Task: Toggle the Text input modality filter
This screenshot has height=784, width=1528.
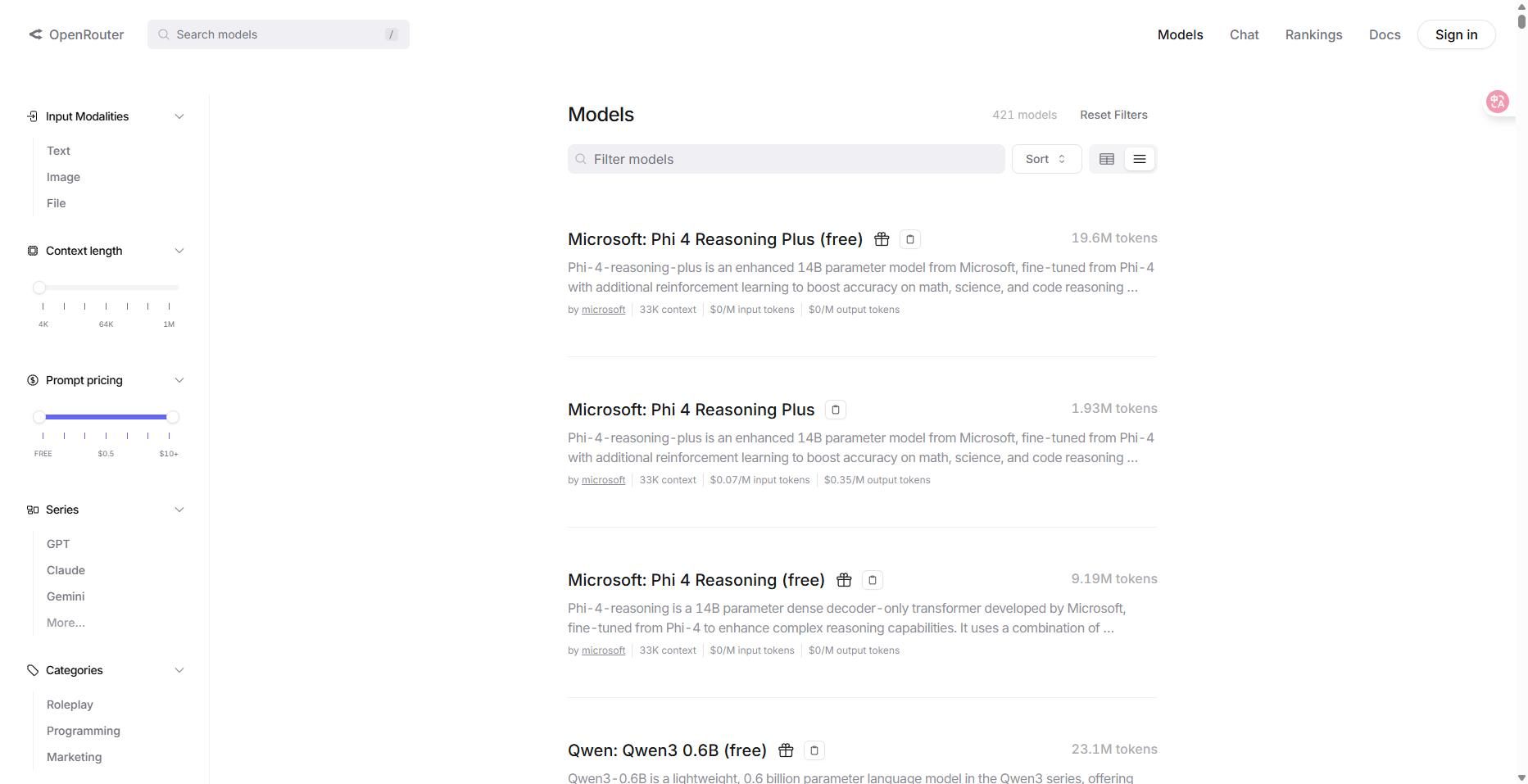Action: point(58,151)
